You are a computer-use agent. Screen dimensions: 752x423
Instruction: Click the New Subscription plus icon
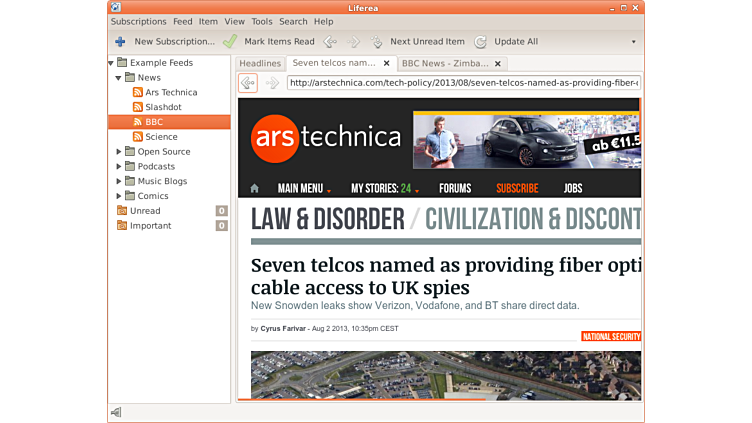coord(120,42)
